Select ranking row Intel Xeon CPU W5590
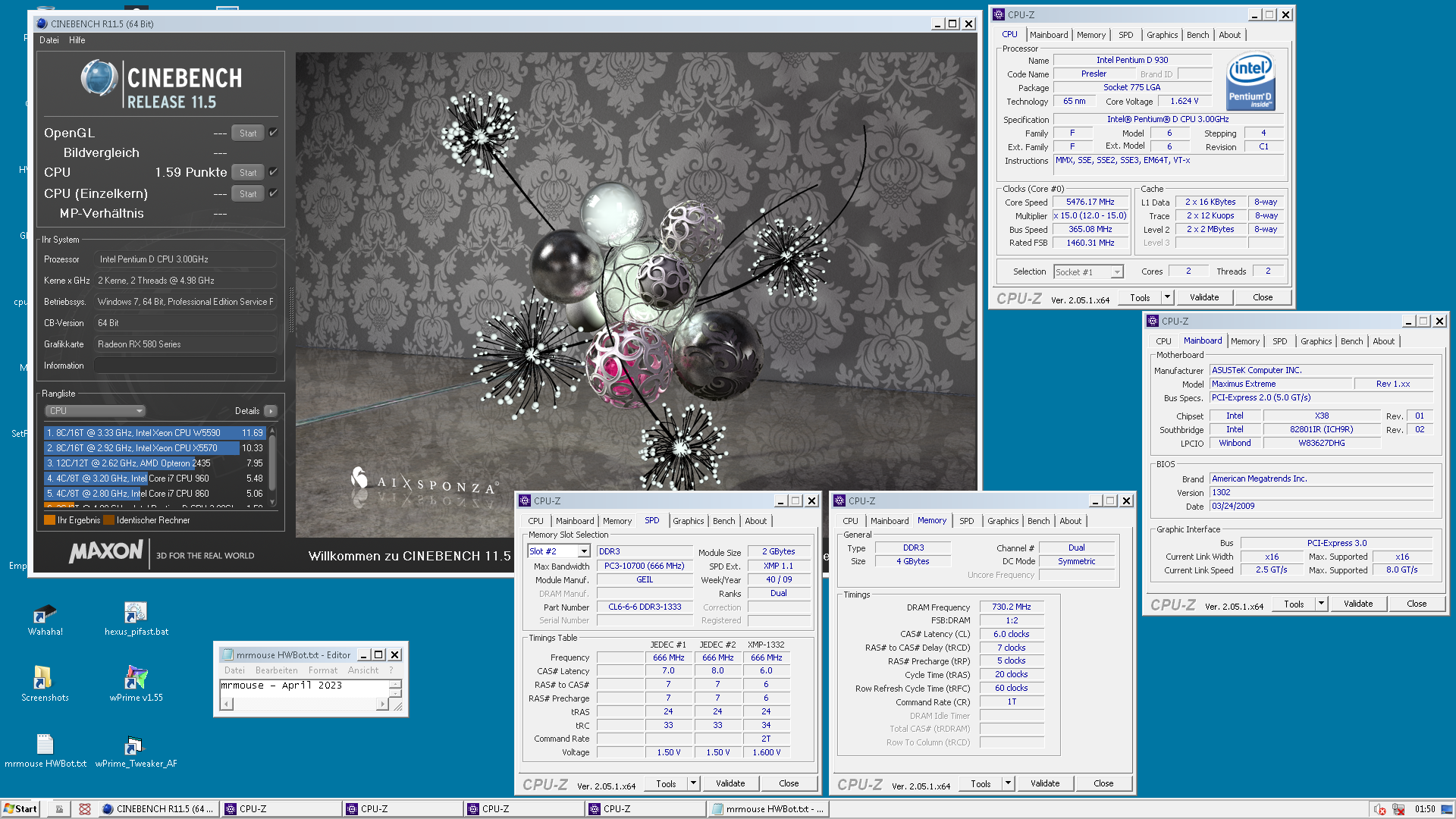Image resolution: width=1456 pixels, height=819 pixels. click(x=155, y=433)
